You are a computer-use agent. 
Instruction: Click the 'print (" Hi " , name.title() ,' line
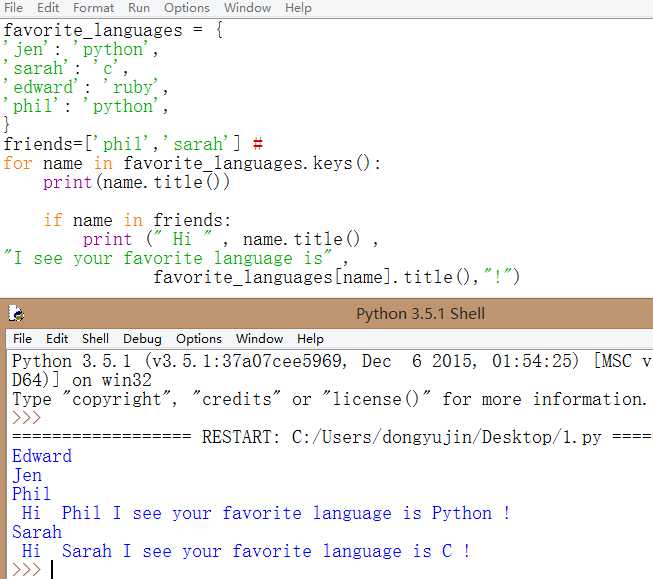click(230, 240)
